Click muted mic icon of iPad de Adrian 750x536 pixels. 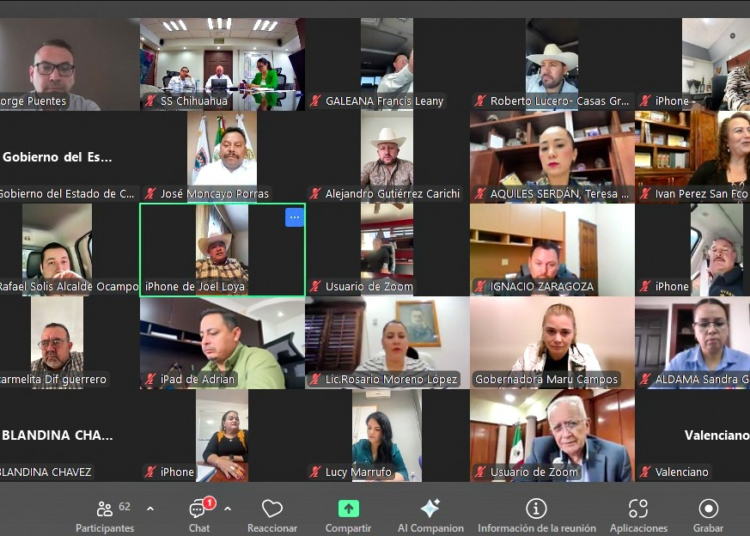pos(150,379)
